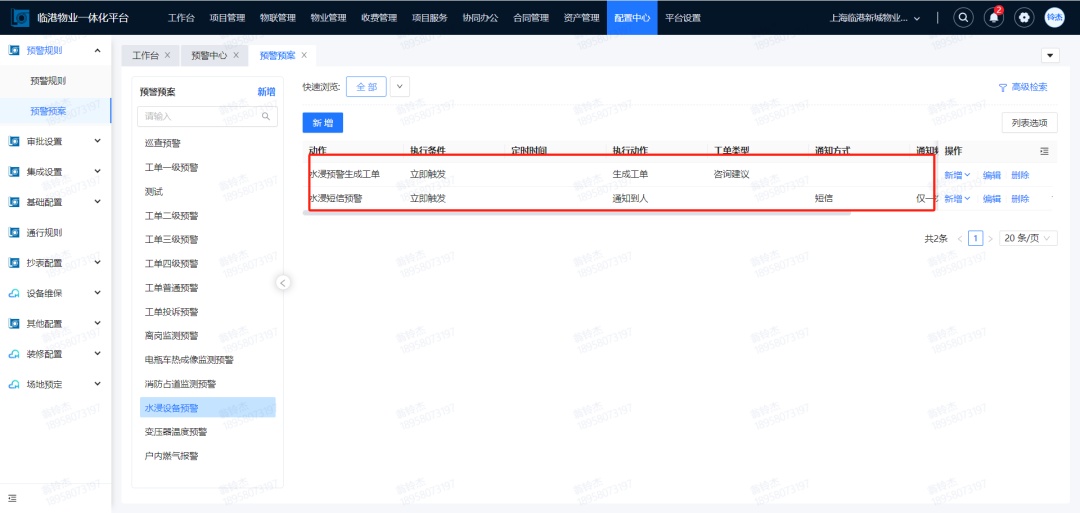
Task: Click the user avatar icon
Action: click(1054, 18)
